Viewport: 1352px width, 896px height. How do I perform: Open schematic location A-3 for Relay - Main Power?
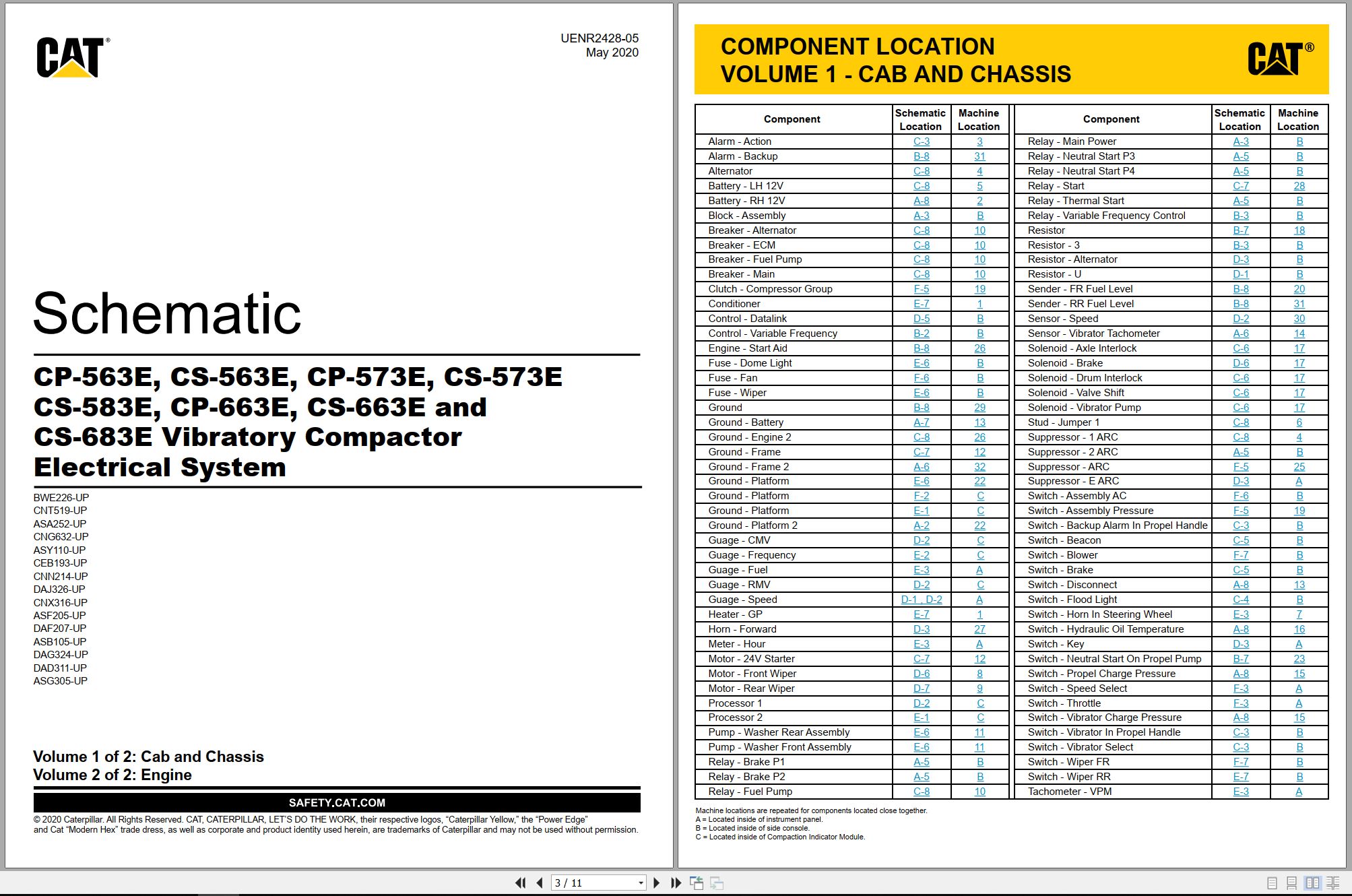point(1241,141)
